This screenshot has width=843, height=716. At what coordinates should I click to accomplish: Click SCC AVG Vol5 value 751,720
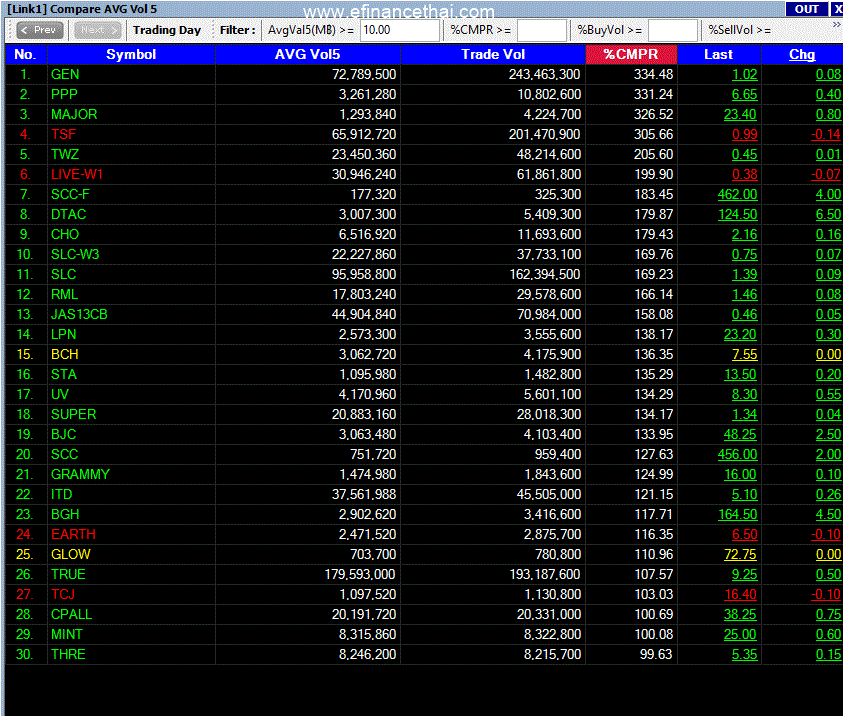pos(373,454)
